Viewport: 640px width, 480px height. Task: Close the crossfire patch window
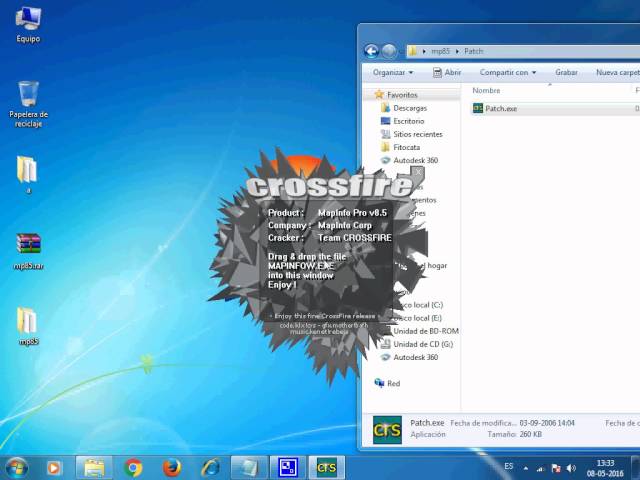[x=418, y=172]
